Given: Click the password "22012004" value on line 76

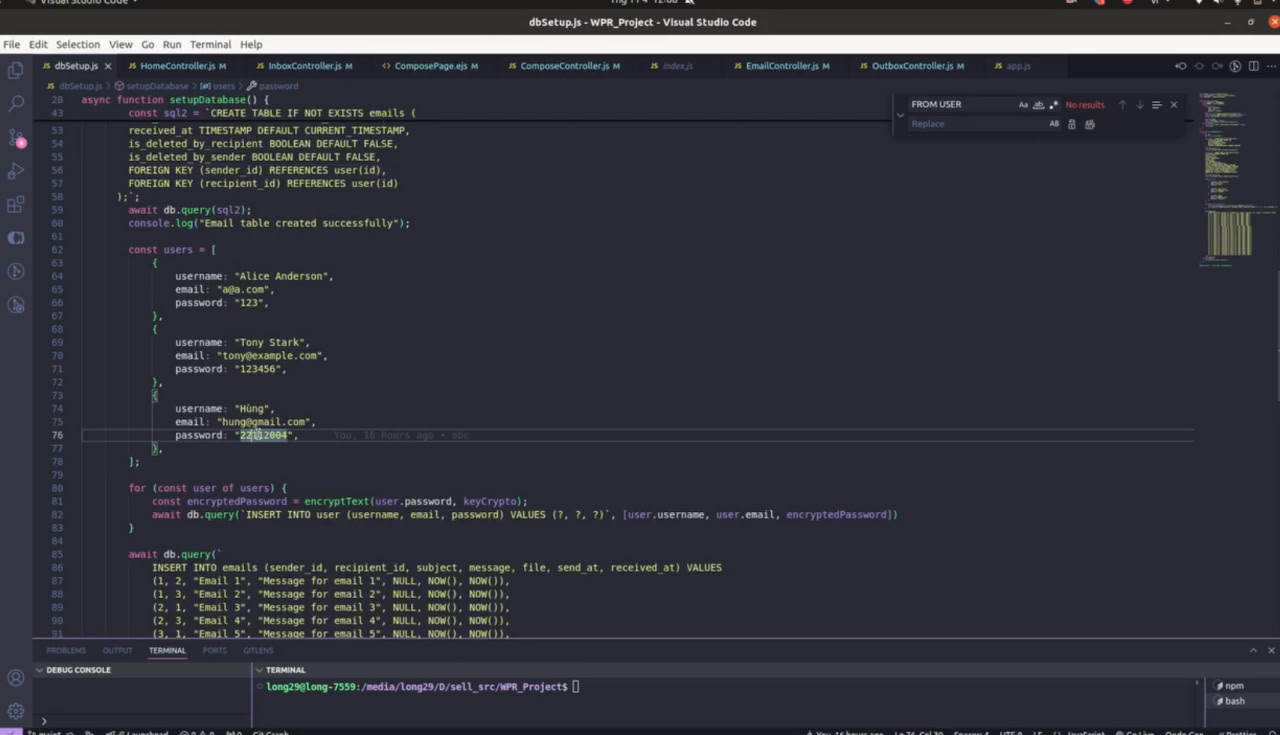Looking at the screenshot, I should coord(264,436).
